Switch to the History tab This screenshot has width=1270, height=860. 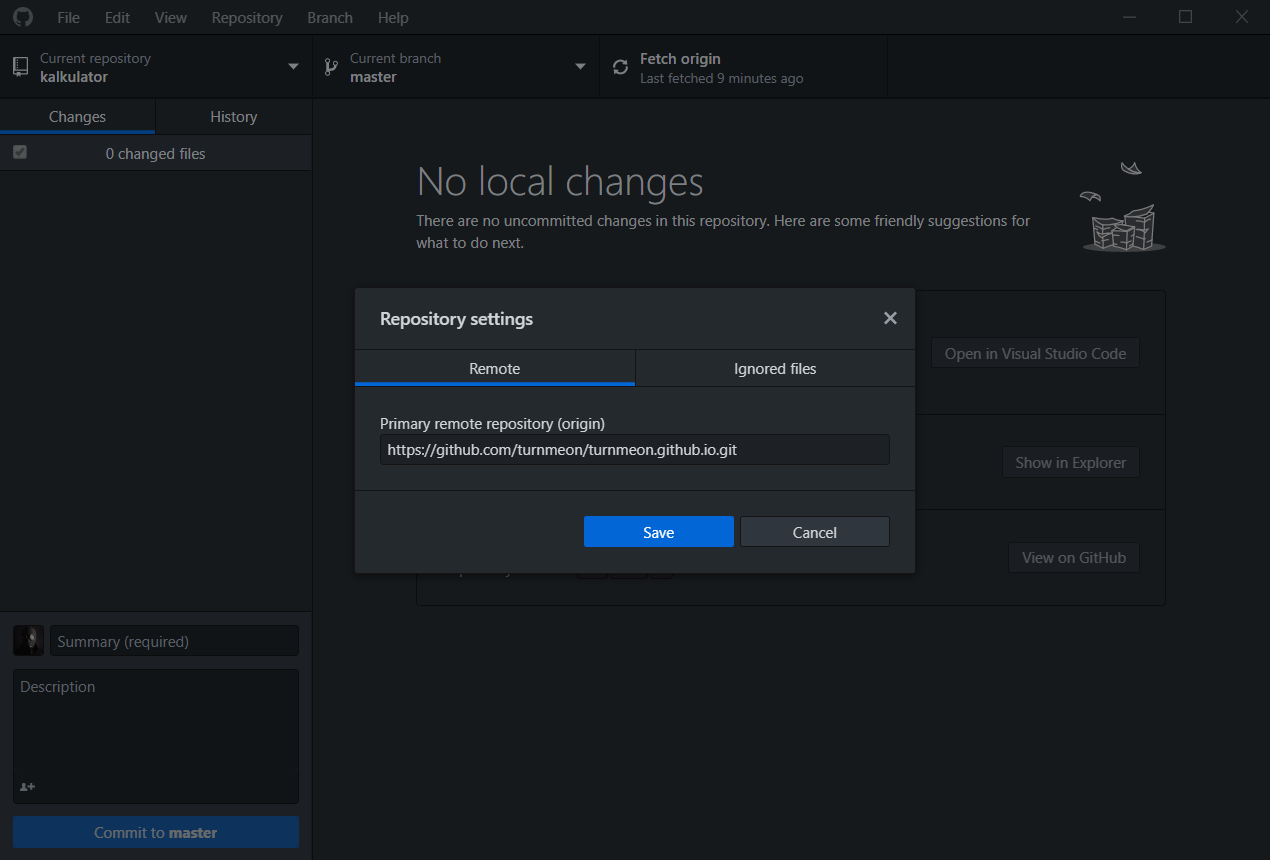pyautogui.click(x=233, y=116)
